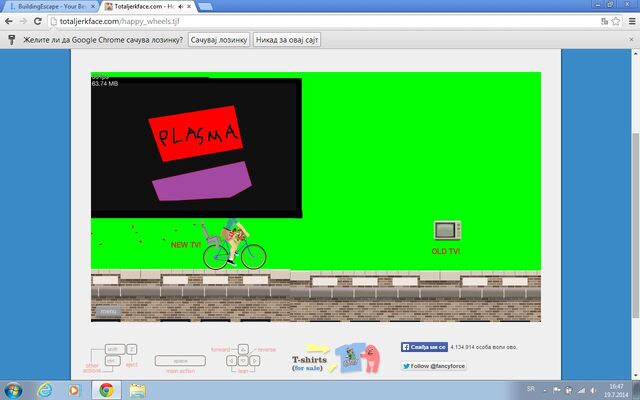Viewport: 640px width, 400px height.
Task: Open the T-shirts for sale link
Action: pos(309,363)
